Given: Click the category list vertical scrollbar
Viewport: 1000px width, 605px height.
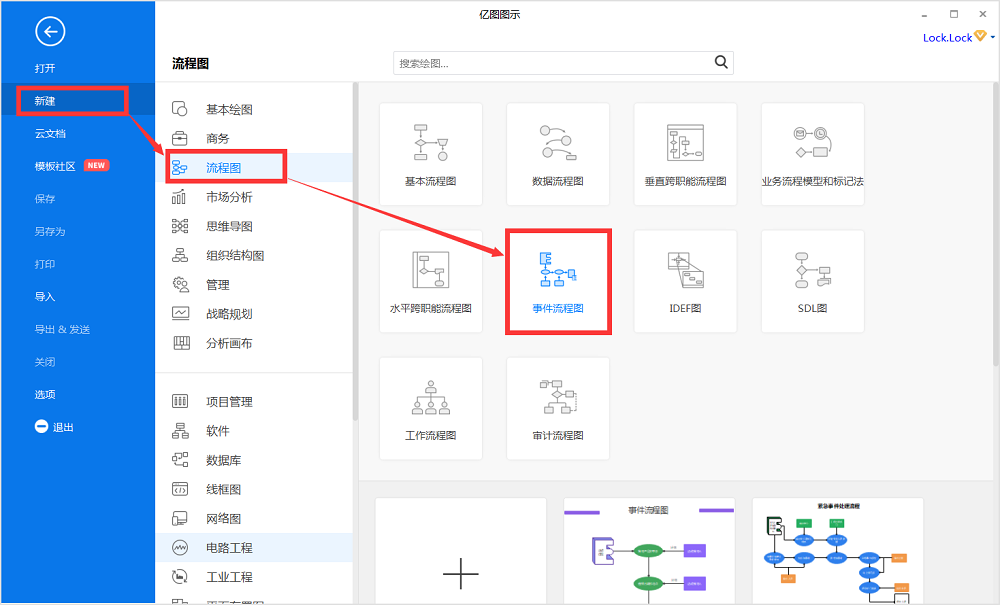Looking at the screenshot, I should click(x=355, y=252).
